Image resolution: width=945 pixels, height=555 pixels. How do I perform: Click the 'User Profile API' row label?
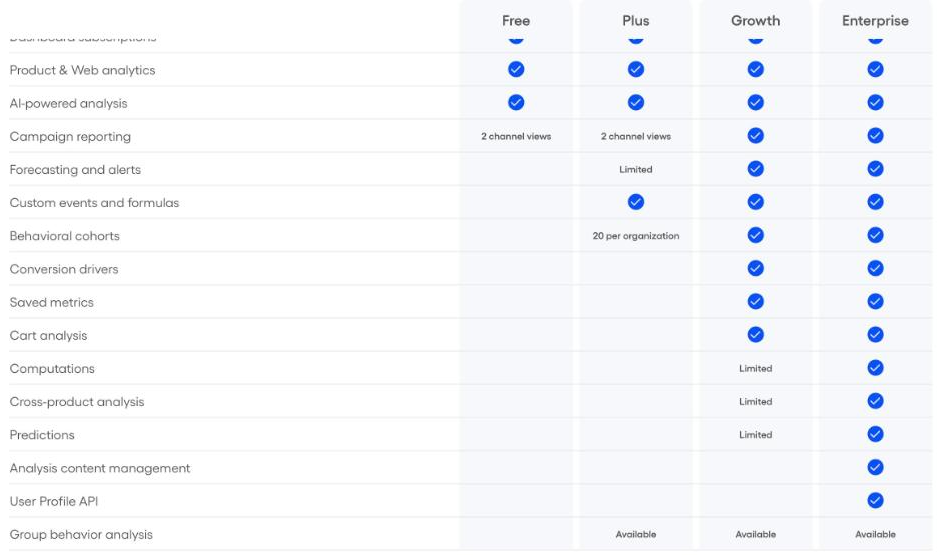(54, 501)
